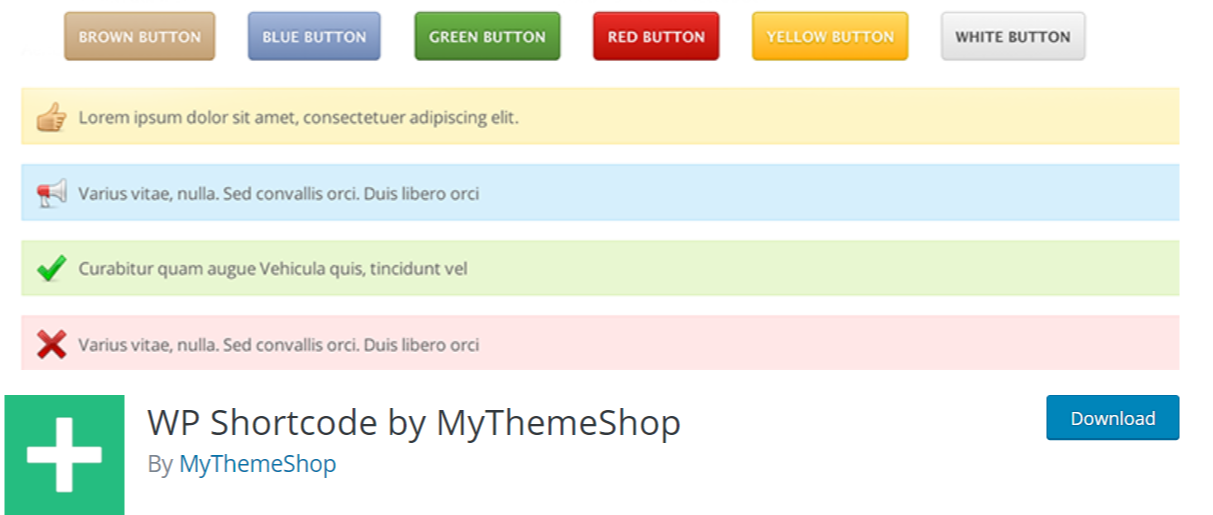Screen dimensions: 1213x515
Task: Click the green plus plugin logo
Action: pos(64,455)
